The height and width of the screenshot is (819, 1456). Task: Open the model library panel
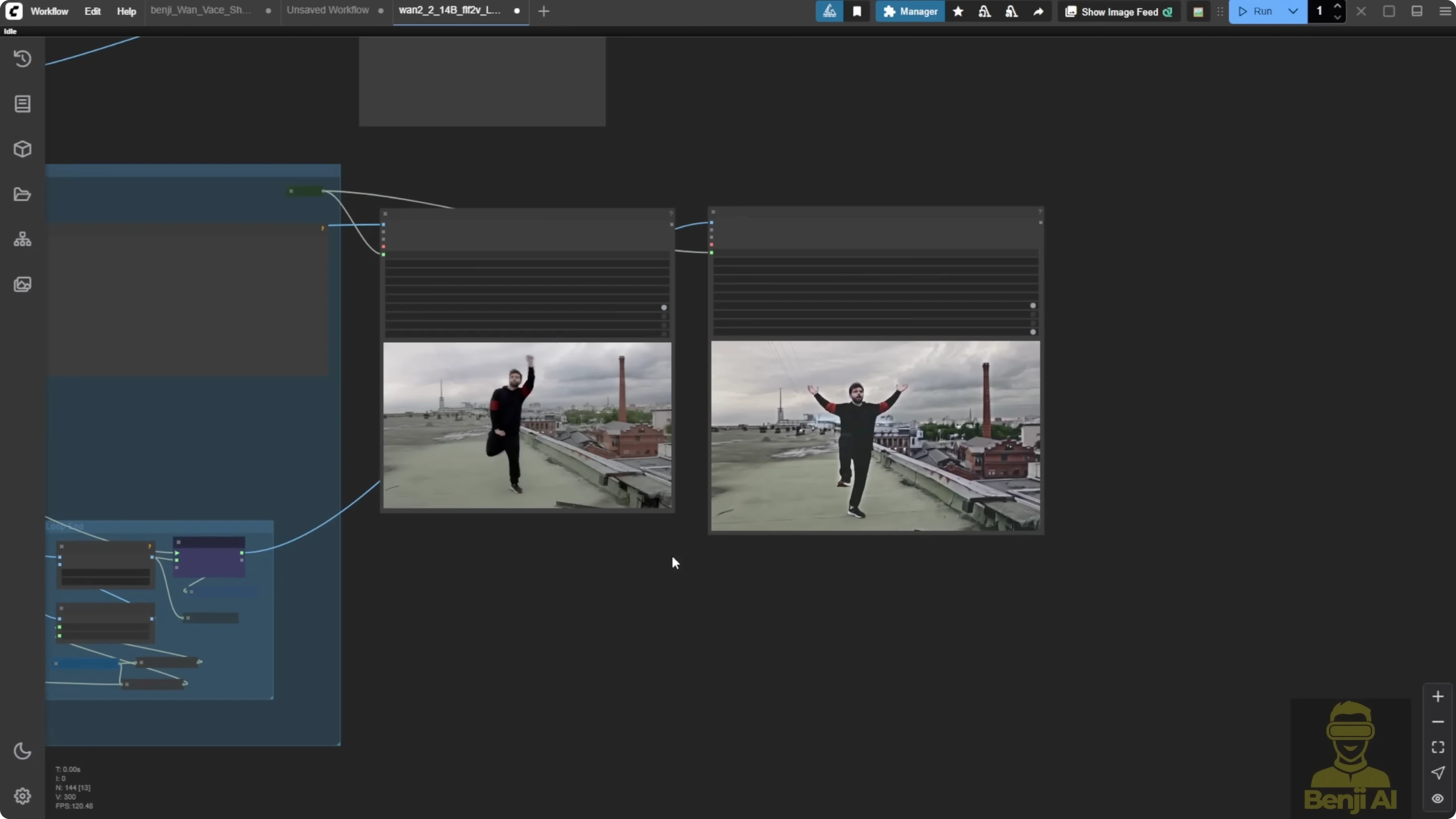23,149
